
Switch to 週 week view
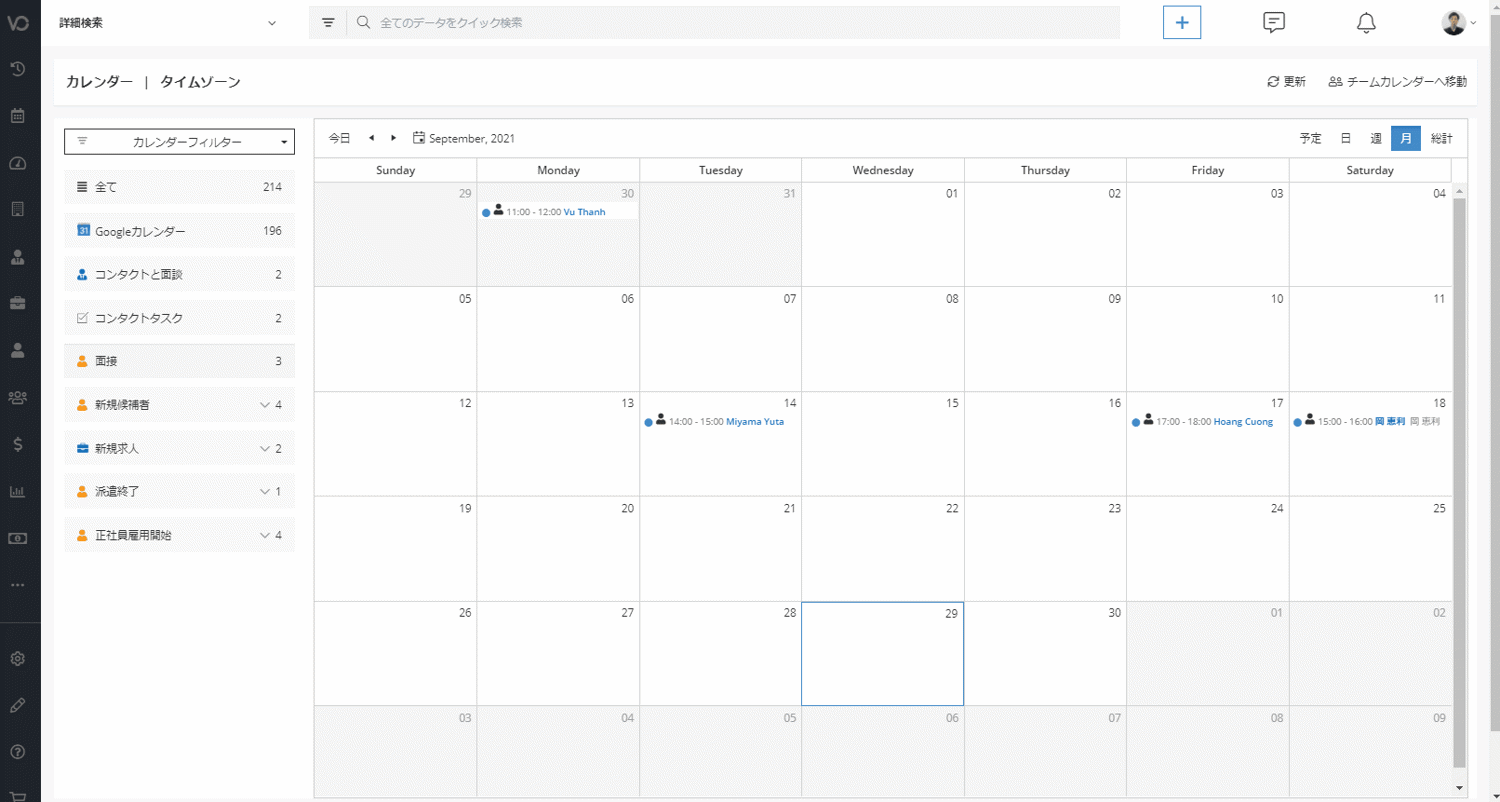[1376, 138]
